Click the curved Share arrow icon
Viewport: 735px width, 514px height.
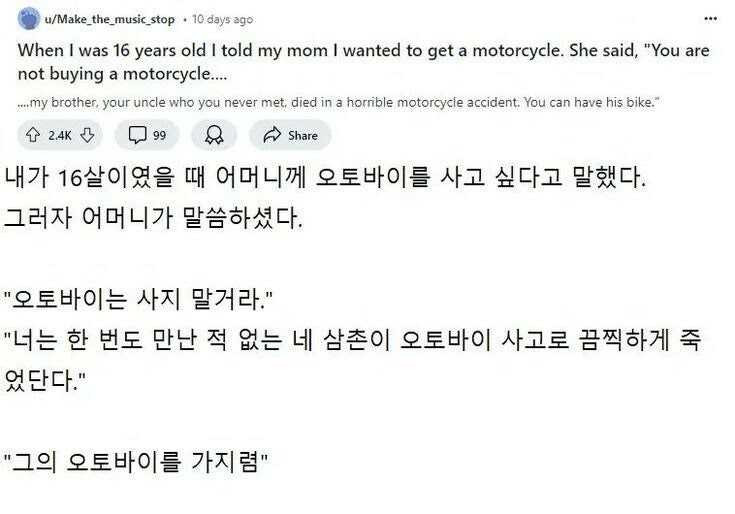(x=272, y=135)
